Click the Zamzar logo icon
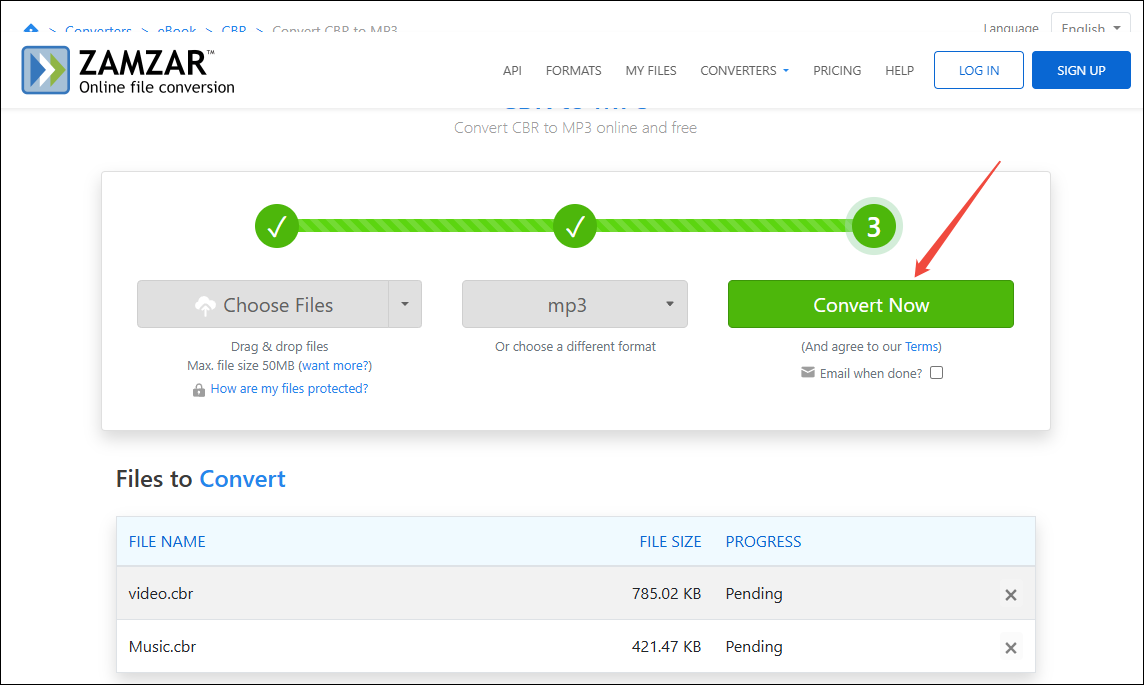The image size is (1144, 685). click(45, 70)
